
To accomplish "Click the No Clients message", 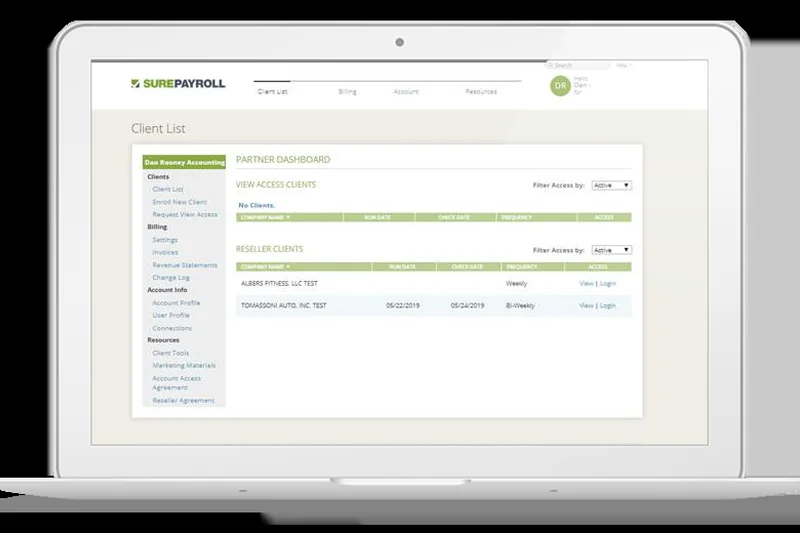I will (x=257, y=205).
